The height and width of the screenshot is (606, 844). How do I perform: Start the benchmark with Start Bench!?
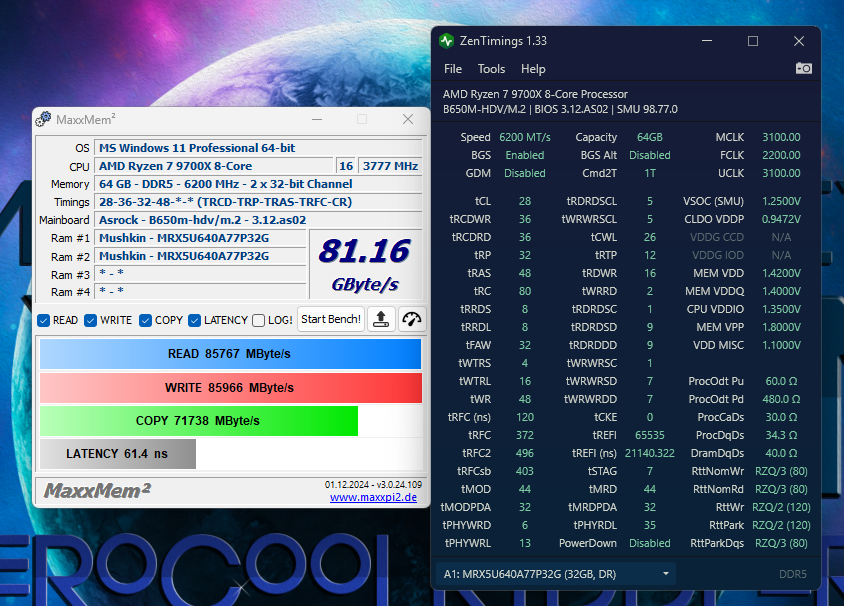[x=331, y=319]
